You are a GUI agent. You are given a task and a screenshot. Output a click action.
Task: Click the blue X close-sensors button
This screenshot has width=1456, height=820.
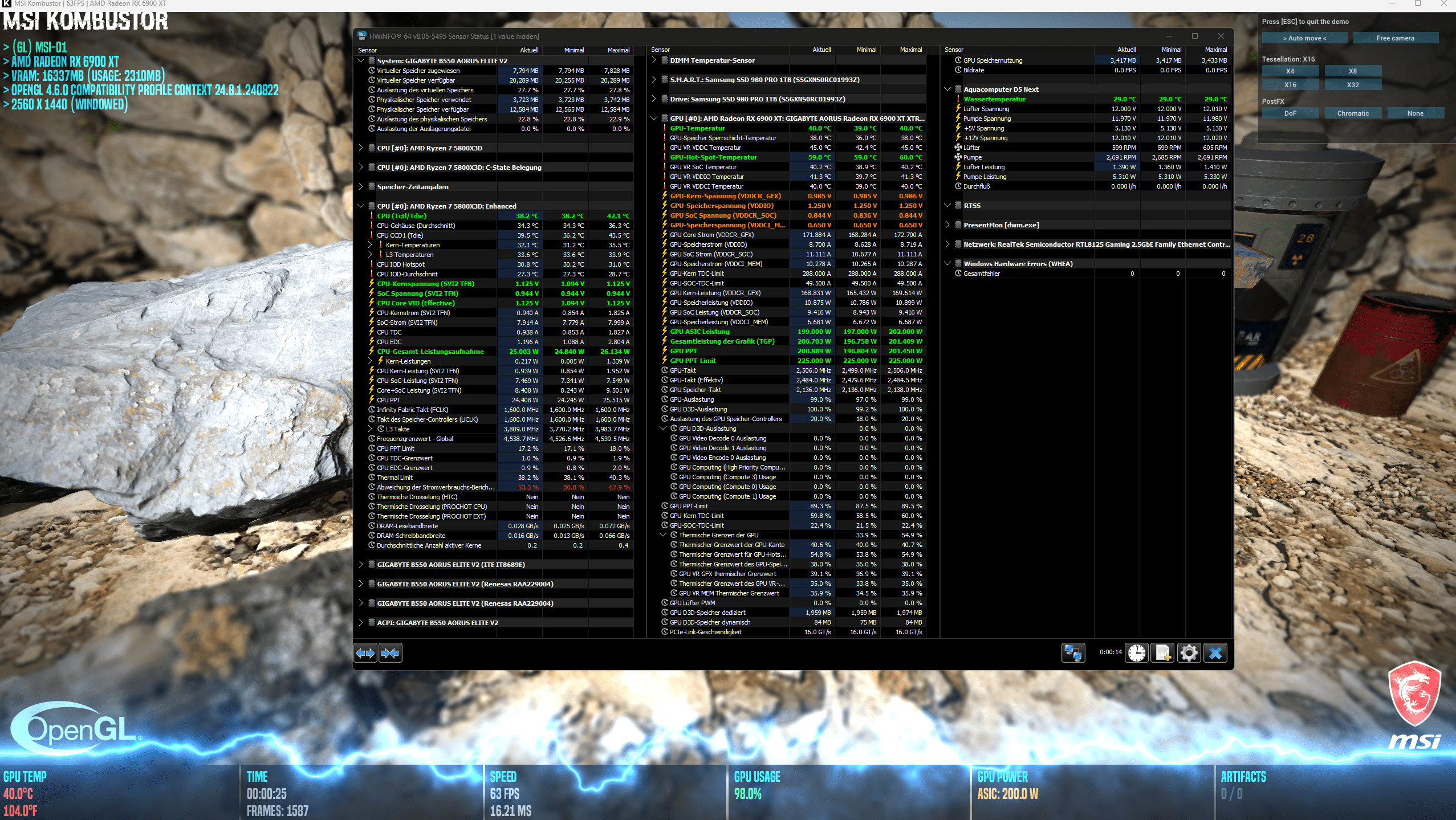(x=1215, y=653)
